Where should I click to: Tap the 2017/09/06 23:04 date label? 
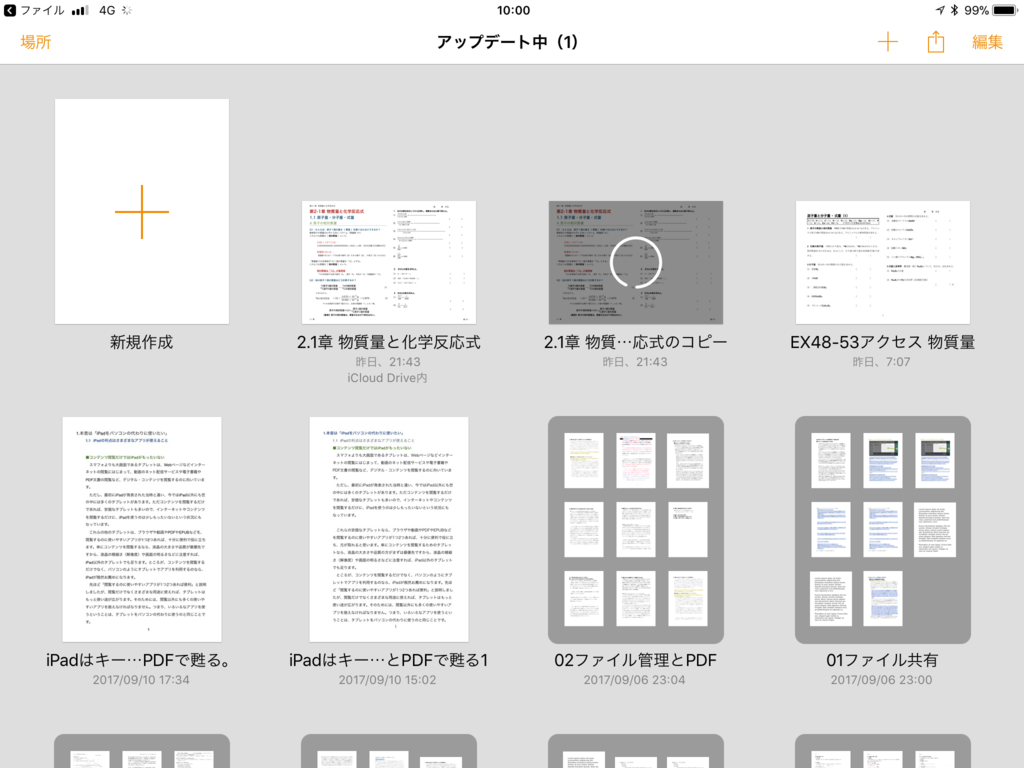(x=635, y=680)
